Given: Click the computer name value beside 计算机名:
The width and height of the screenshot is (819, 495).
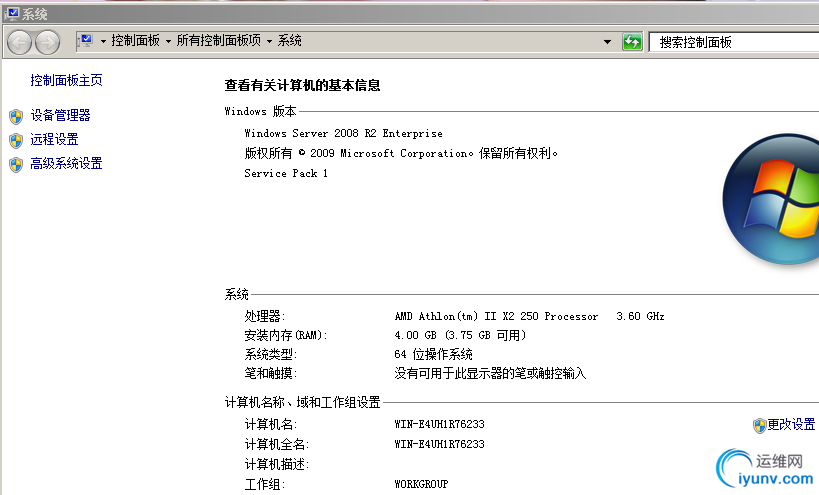Looking at the screenshot, I should coord(439,424).
